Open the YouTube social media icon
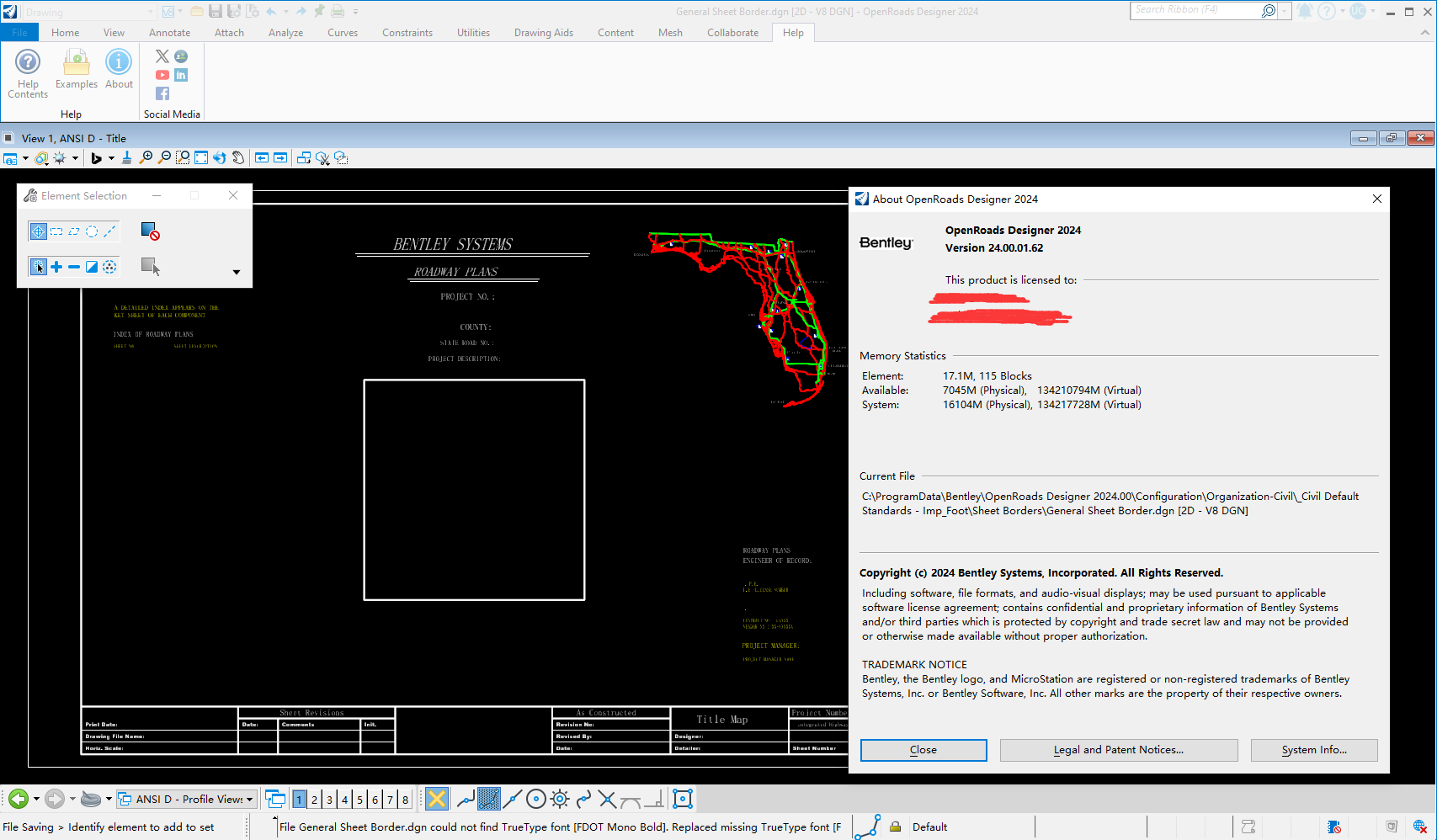Screen dimensions: 1437x840 click(x=162, y=75)
